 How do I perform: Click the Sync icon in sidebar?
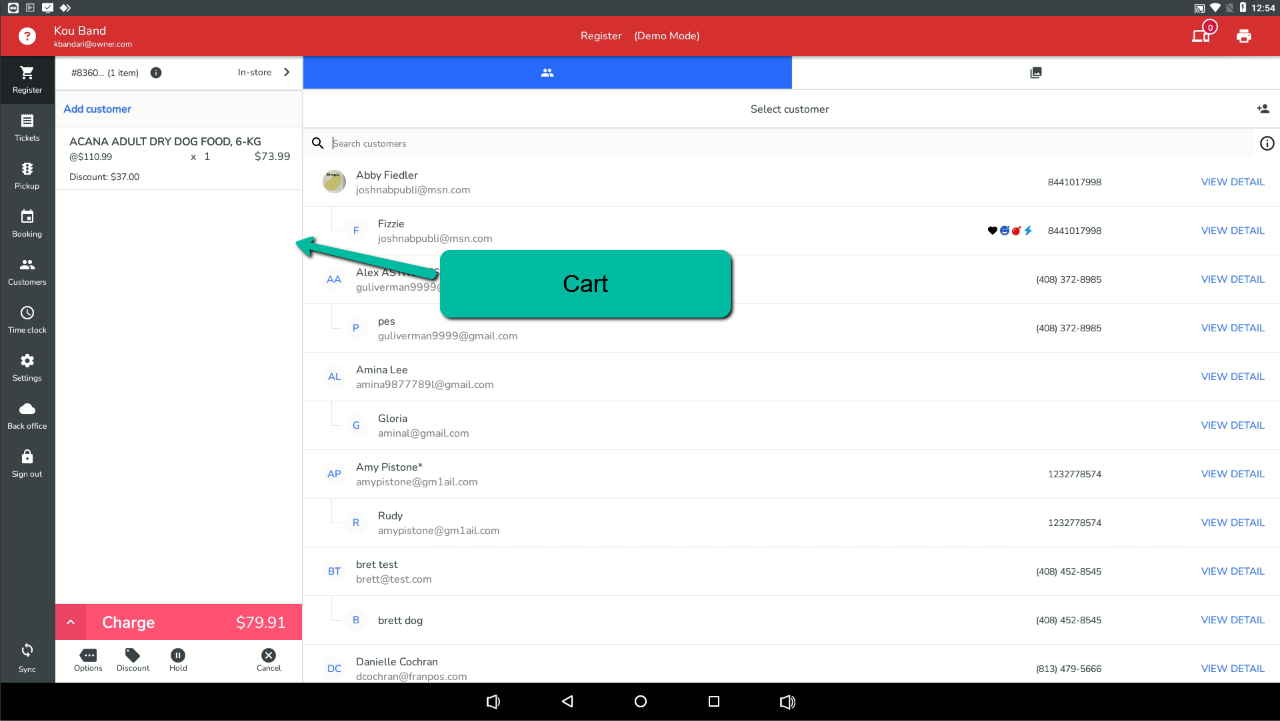tap(27, 657)
